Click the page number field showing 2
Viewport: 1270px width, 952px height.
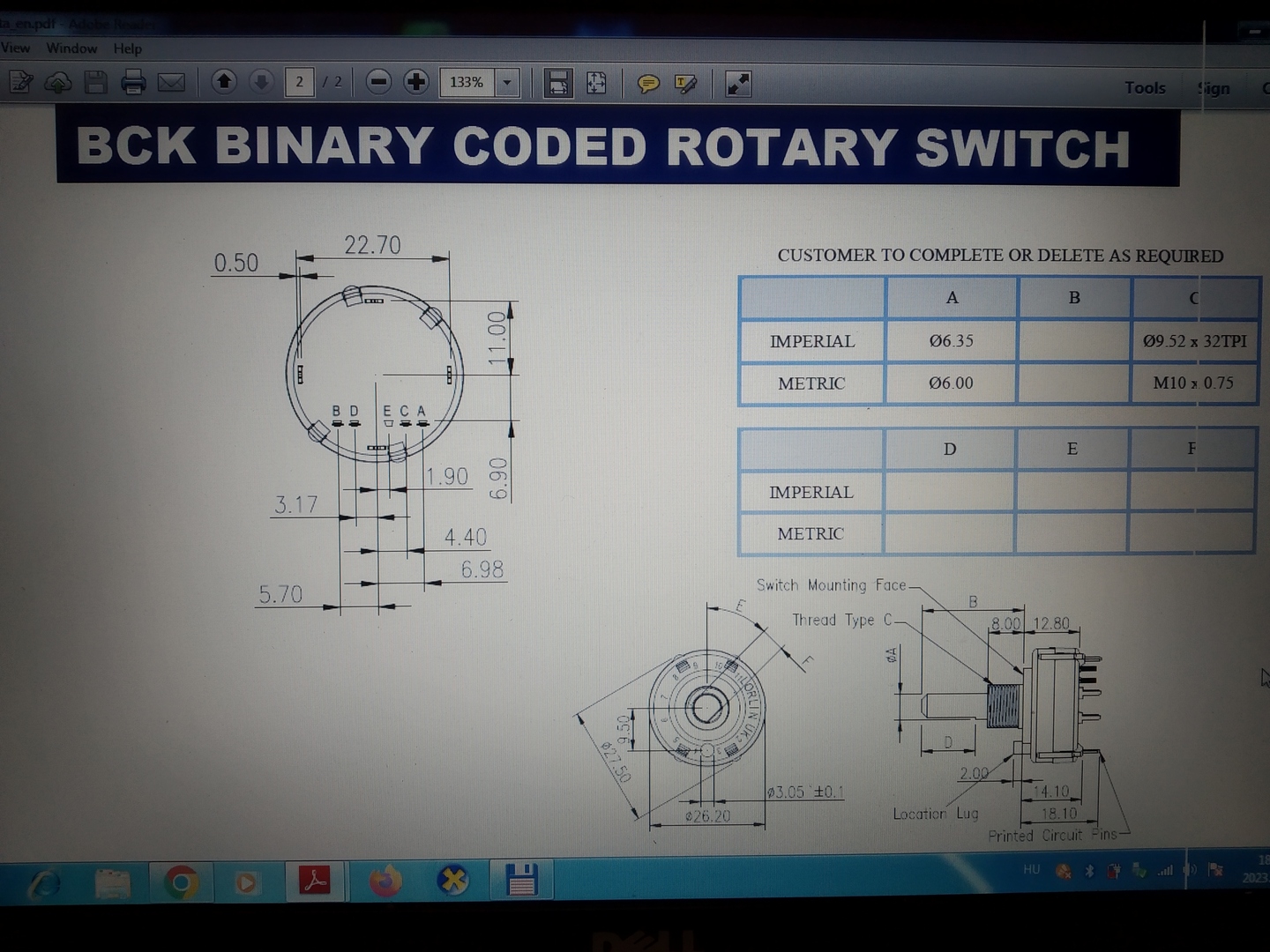(x=300, y=82)
